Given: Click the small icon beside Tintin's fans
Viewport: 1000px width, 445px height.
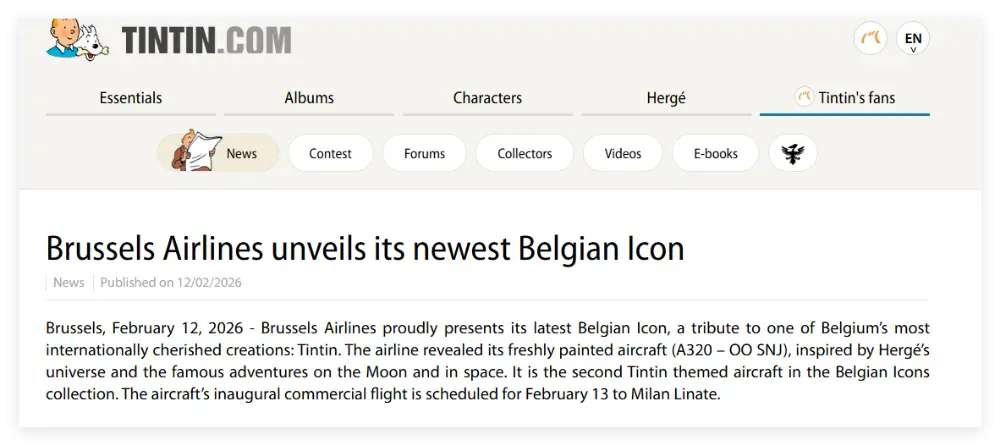Looking at the screenshot, I should click(802, 97).
